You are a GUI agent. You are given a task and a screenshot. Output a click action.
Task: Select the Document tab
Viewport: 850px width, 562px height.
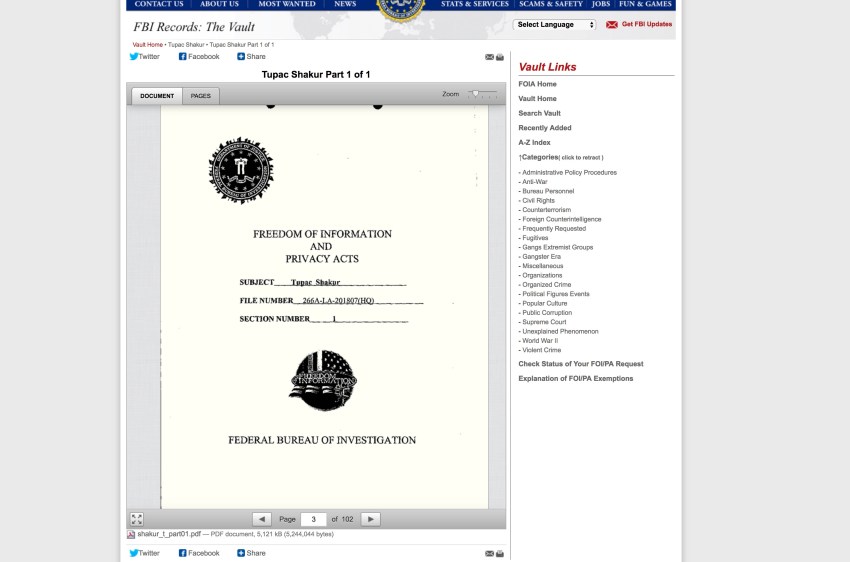(x=156, y=96)
